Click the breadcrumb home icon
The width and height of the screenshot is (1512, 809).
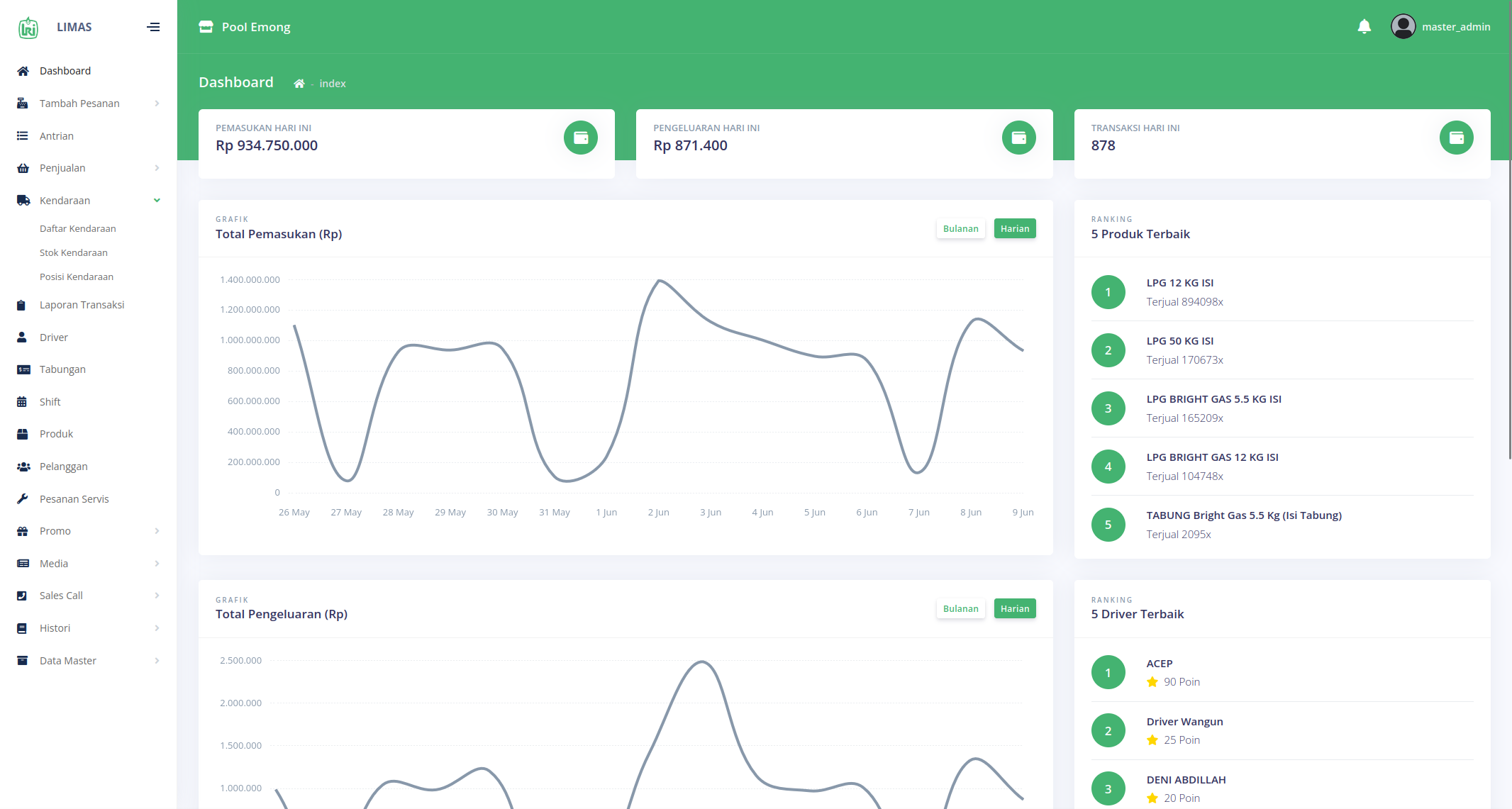[299, 84]
